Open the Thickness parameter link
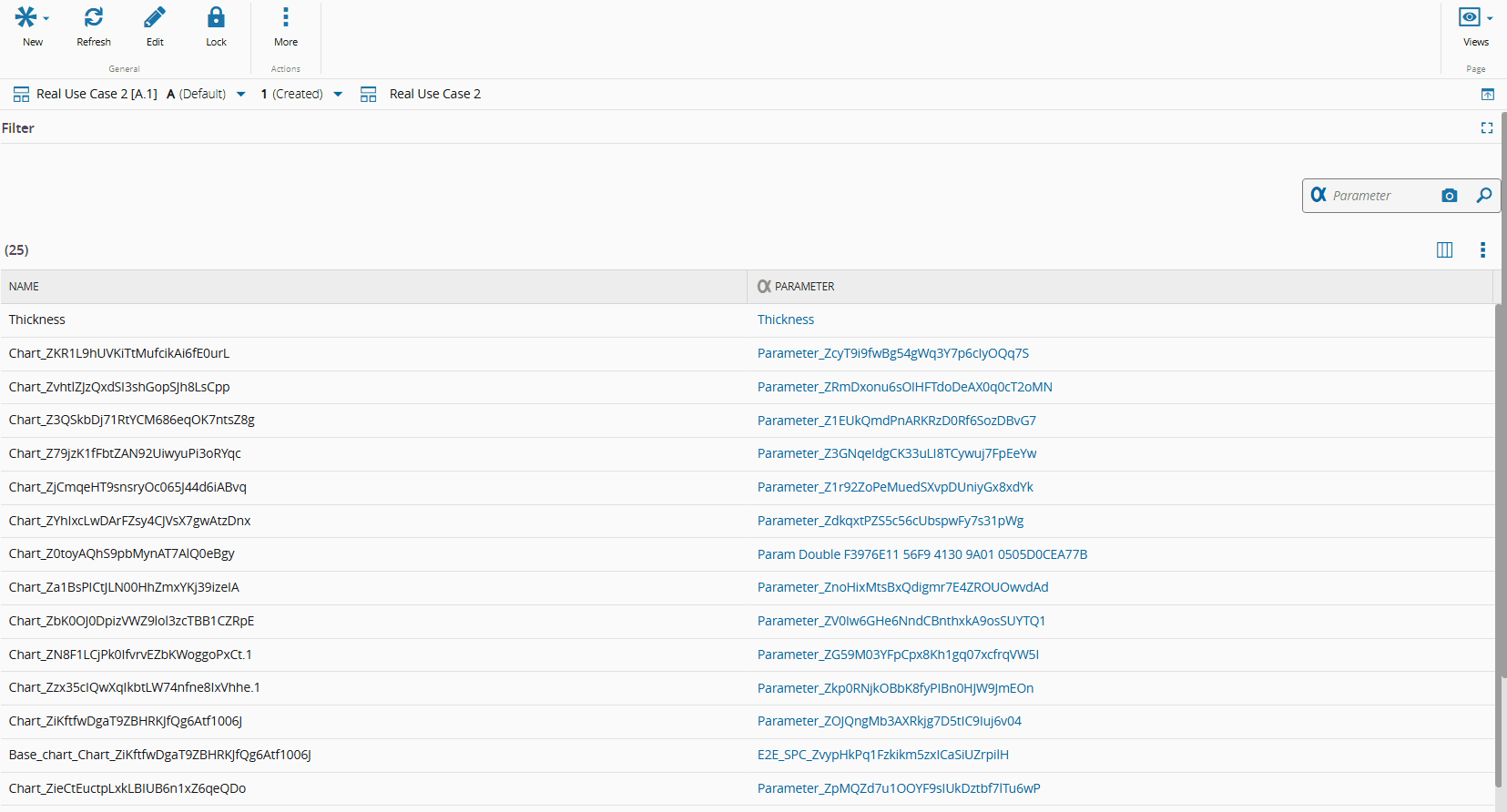Screen dimensions: 1507x812 (786, 320)
